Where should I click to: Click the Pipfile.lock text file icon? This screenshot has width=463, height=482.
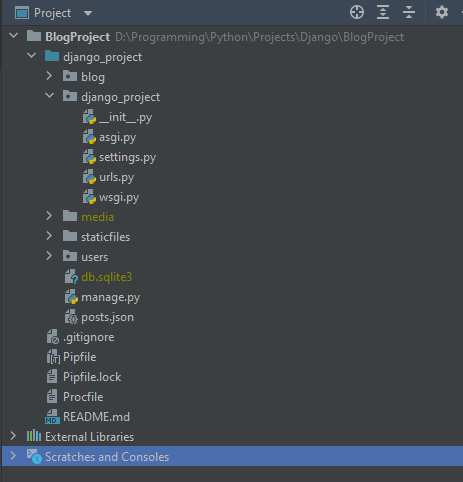pos(52,377)
